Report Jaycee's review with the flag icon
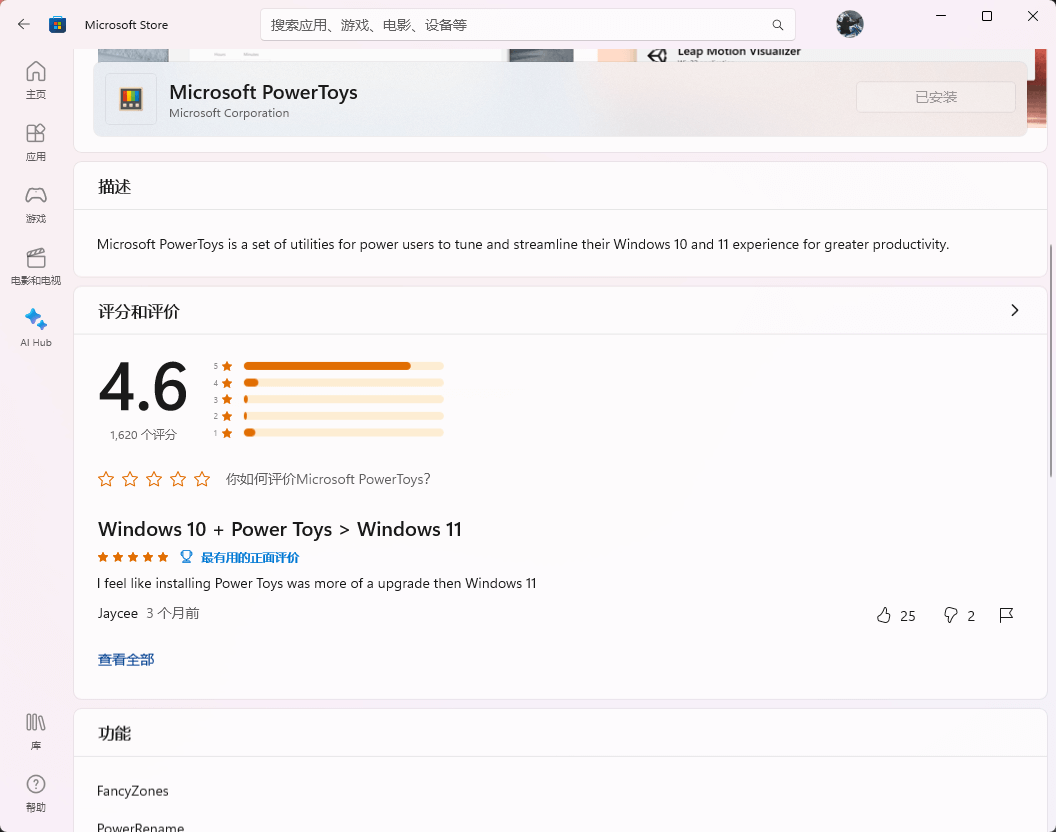The height and width of the screenshot is (832, 1056). (1007, 615)
